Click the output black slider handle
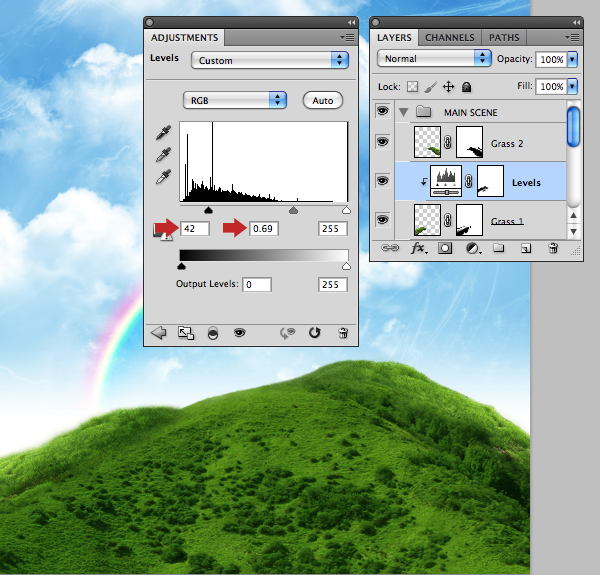Viewport: 600px width, 575px height. (x=182, y=266)
